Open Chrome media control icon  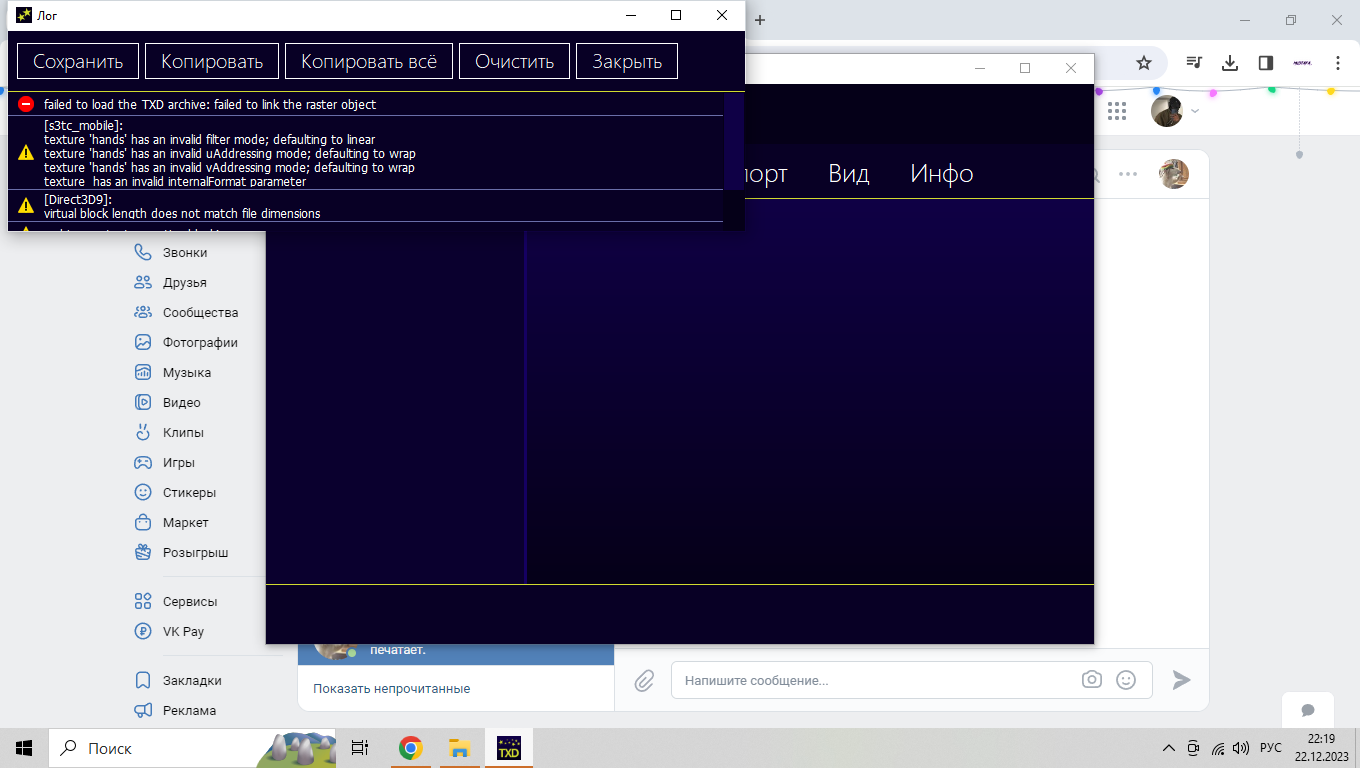click(x=1194, y=63)
